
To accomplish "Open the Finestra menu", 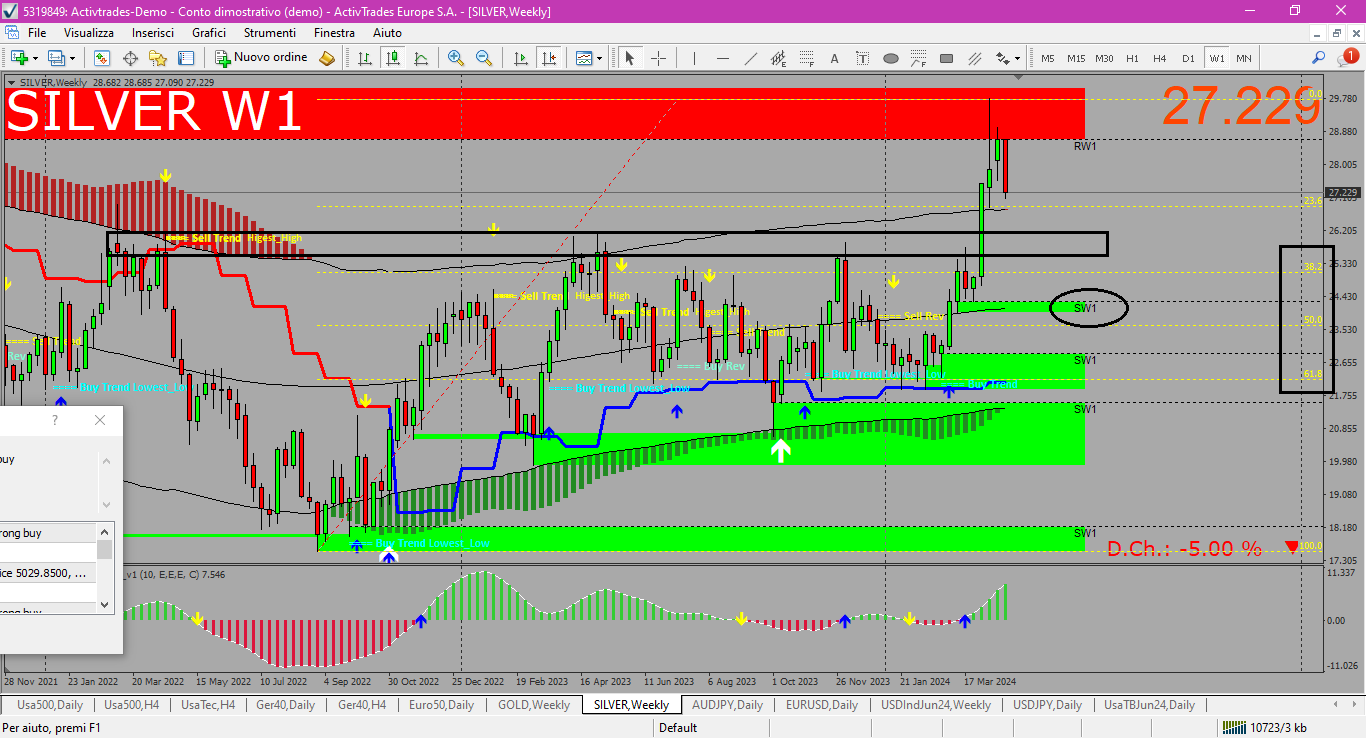I will (334, 33).
